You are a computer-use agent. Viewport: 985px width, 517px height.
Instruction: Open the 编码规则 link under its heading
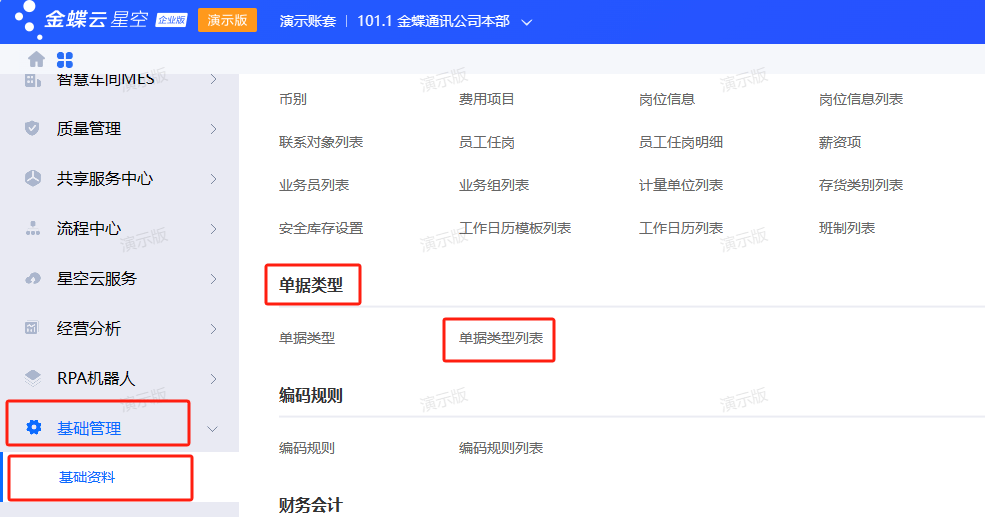[307, 448]
